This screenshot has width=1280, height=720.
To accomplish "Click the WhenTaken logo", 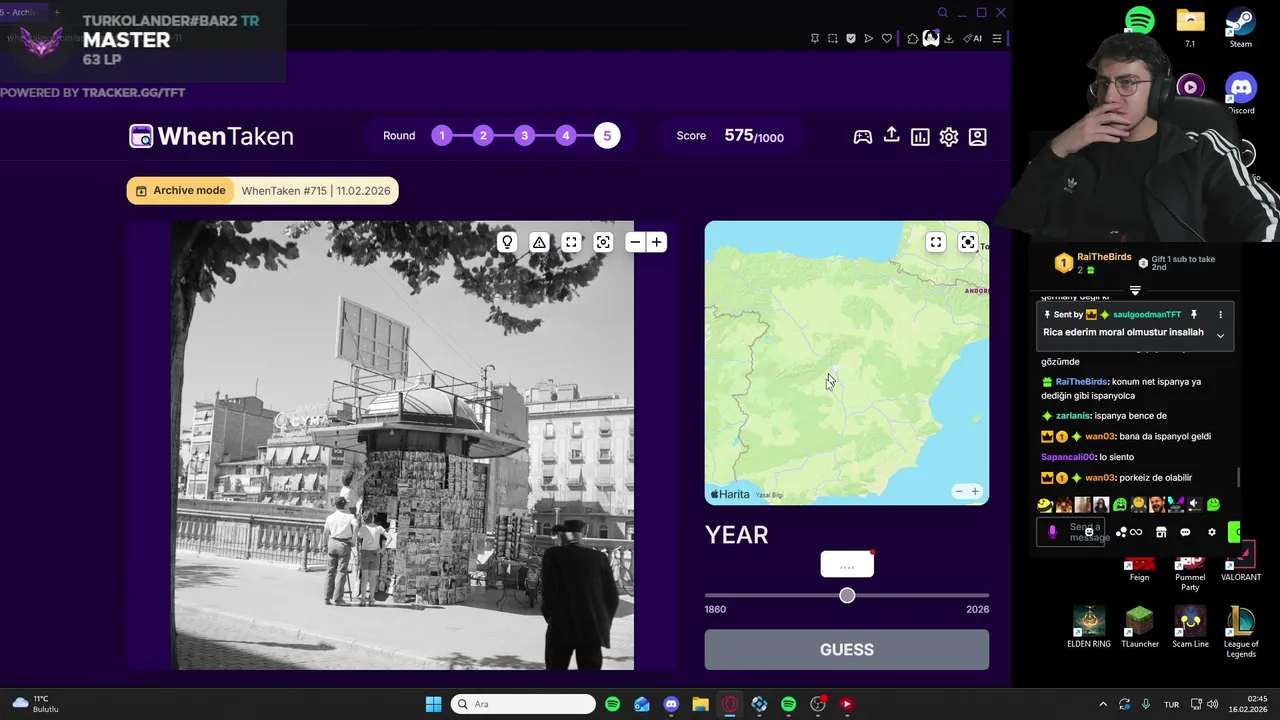I will coord(211,136).
